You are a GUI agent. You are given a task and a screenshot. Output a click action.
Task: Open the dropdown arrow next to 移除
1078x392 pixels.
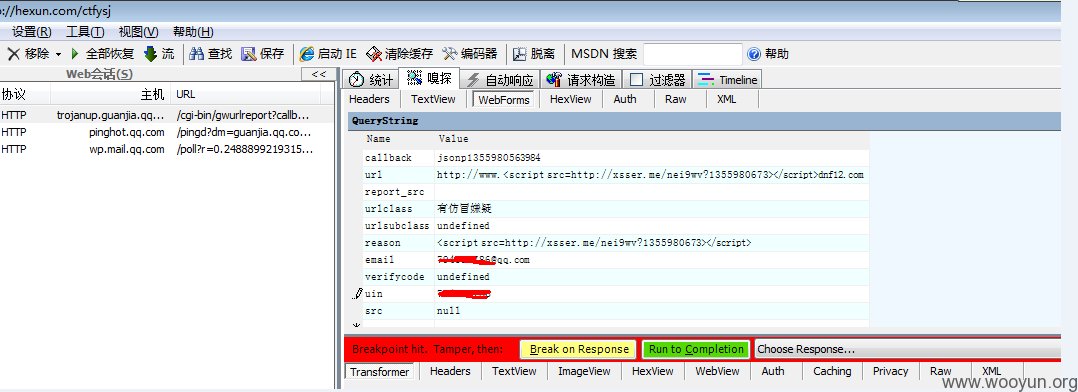pyautogui.click(x=58, y=54)
